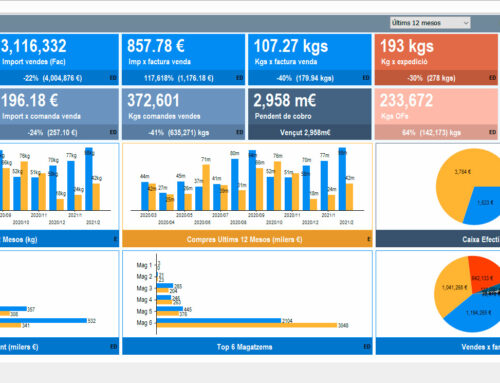
Task: Click the 'Mag 1' axis label
Action: 144,265
